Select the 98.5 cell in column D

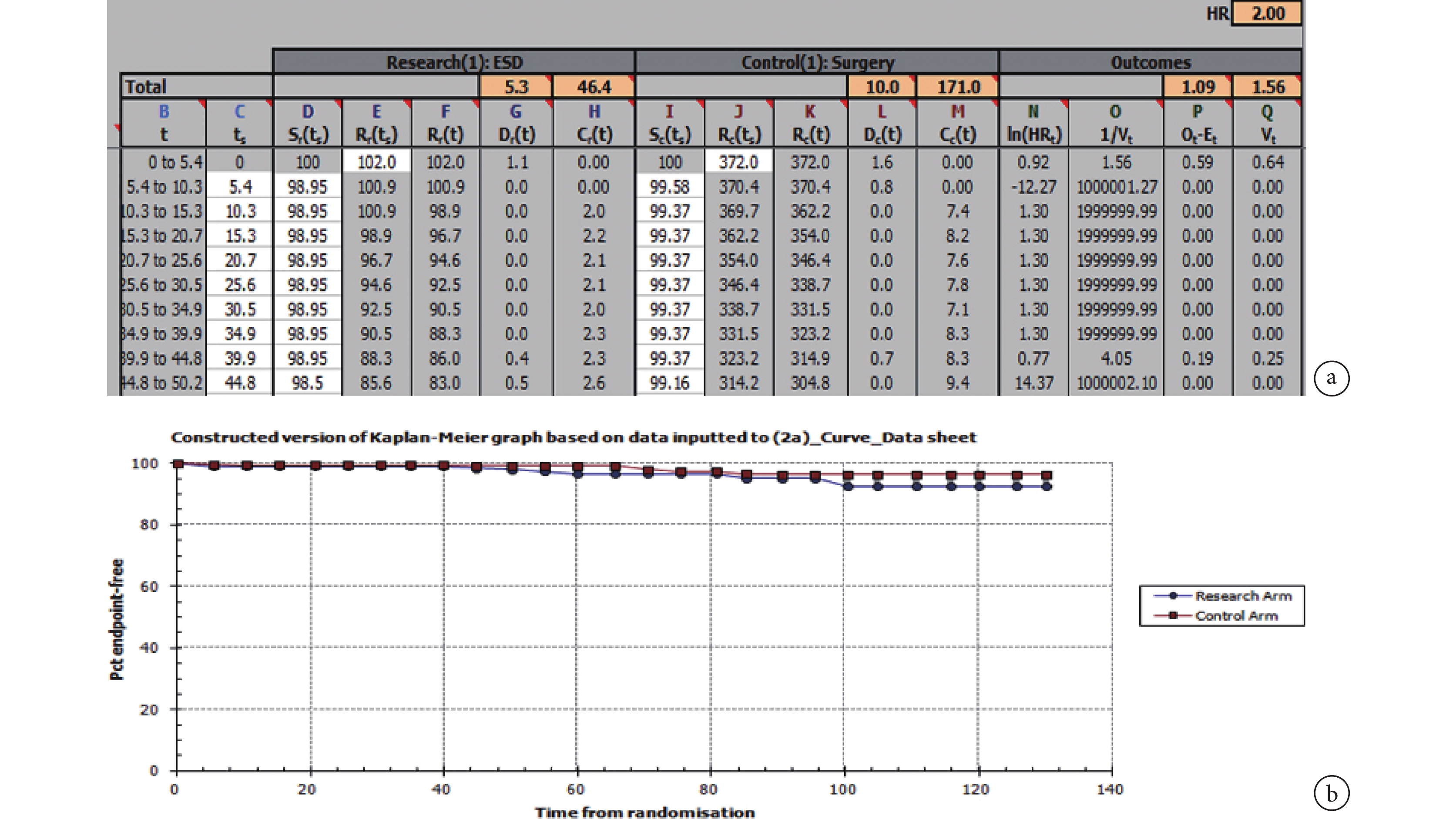[x=308, y=383]
